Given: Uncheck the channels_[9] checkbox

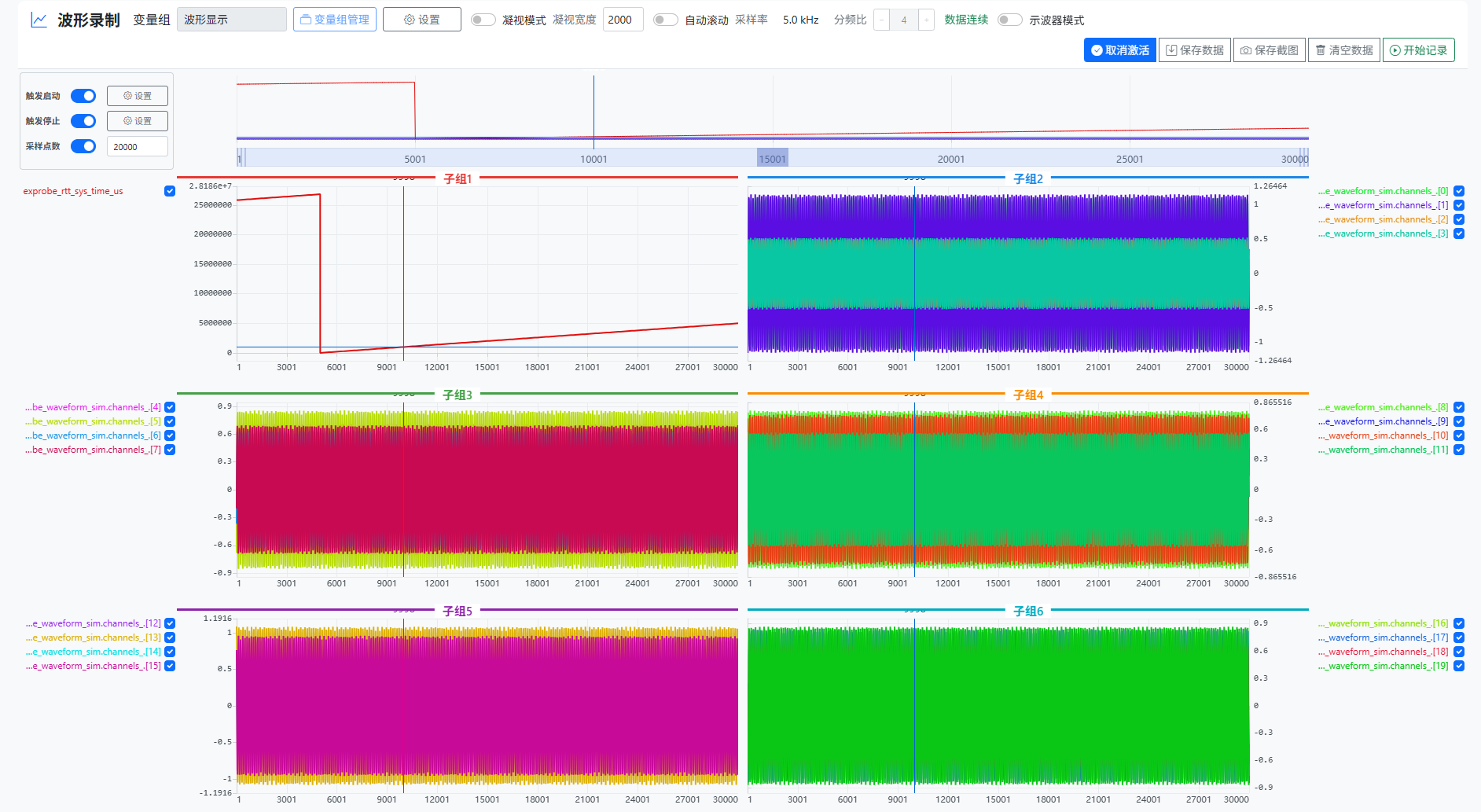Looking at the screenshot, I should (x=1459, y=421).
